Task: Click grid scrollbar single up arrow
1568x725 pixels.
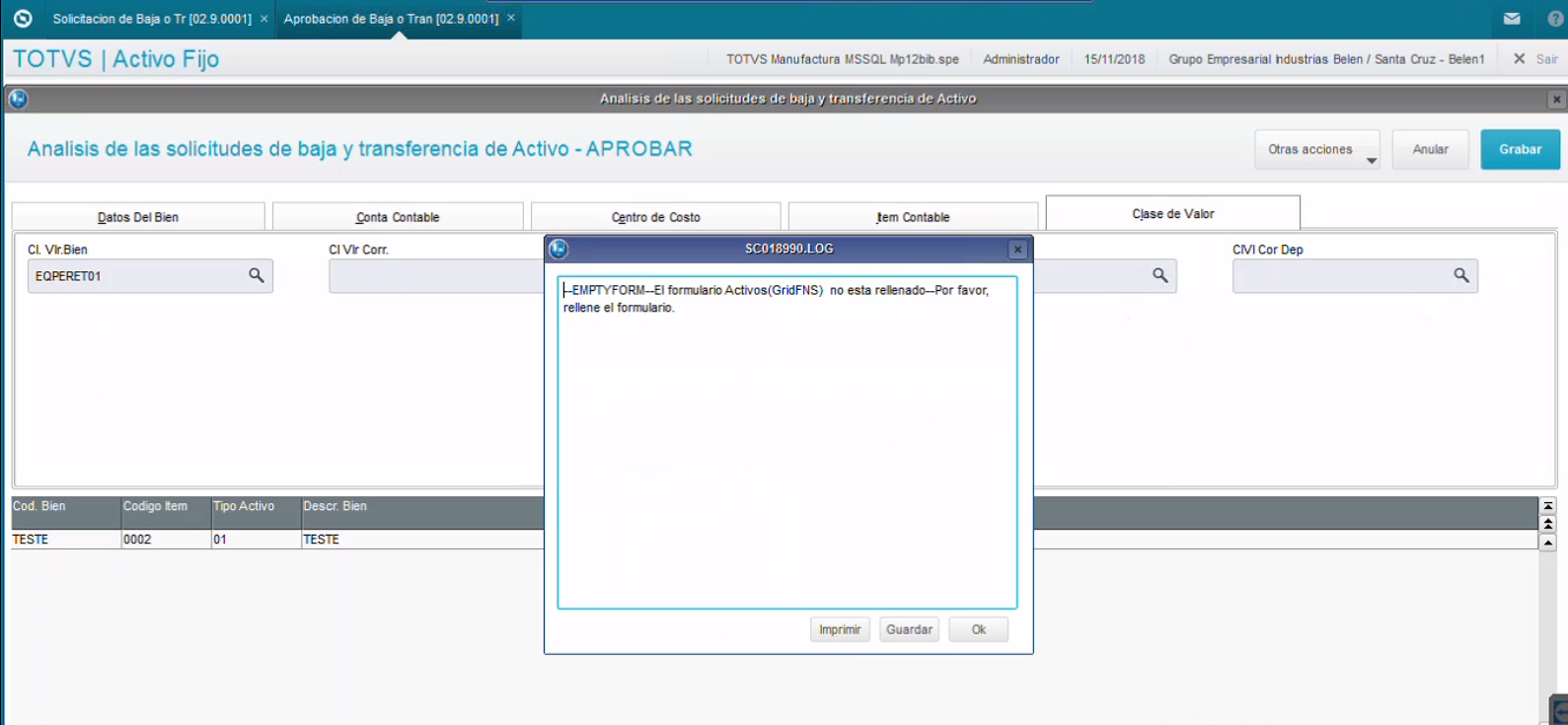Action: pyautogui.click(x=1548, y=543)
